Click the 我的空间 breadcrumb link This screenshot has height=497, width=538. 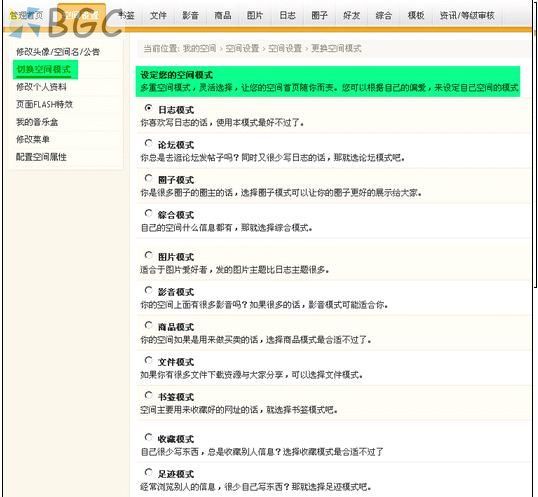click(x=199, y=48)
